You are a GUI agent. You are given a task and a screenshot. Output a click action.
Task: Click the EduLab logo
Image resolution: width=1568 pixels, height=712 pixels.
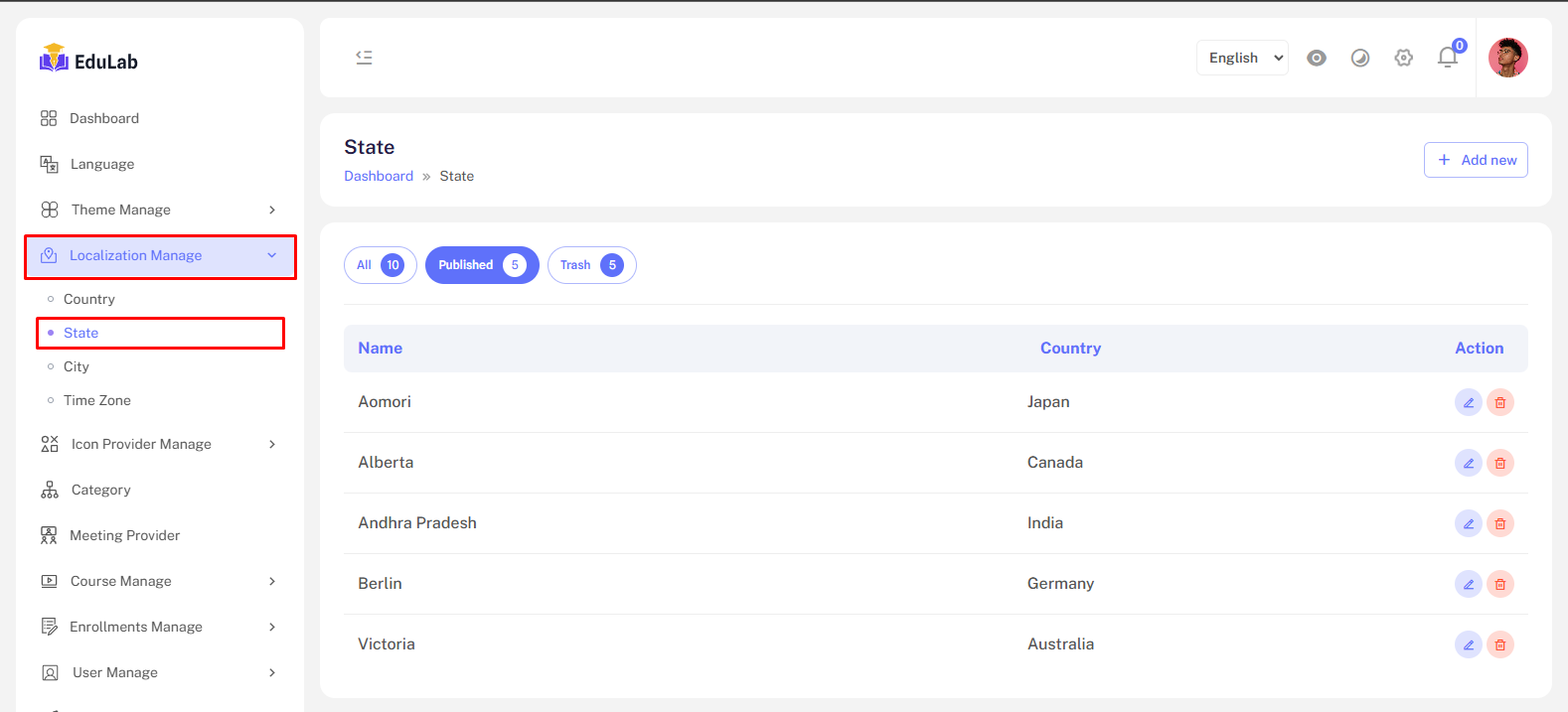click(x=89, y=61)
